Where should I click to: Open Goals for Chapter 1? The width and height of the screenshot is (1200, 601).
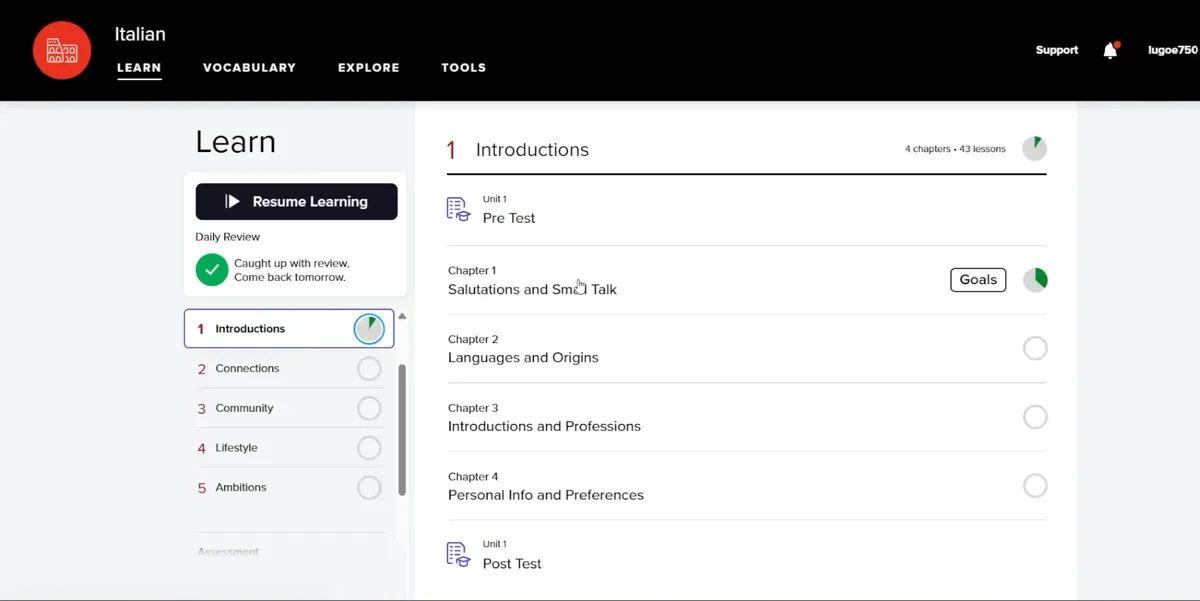(977, 280)
